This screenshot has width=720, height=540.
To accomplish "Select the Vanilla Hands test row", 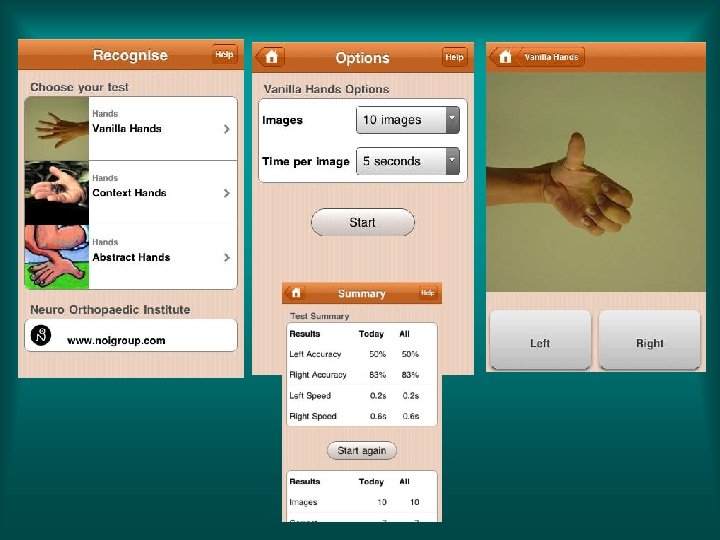I will [131, 129].
